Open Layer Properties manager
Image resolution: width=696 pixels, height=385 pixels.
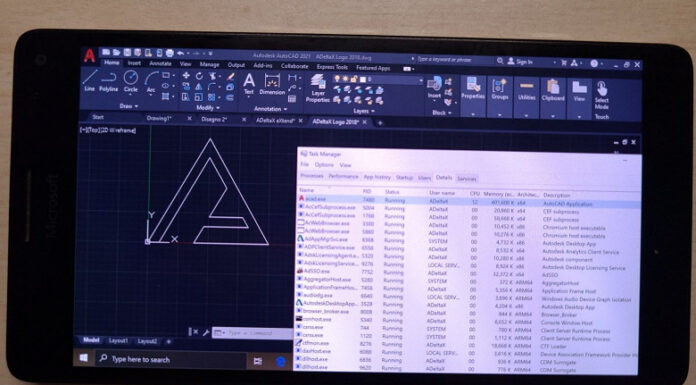point(318,88)
